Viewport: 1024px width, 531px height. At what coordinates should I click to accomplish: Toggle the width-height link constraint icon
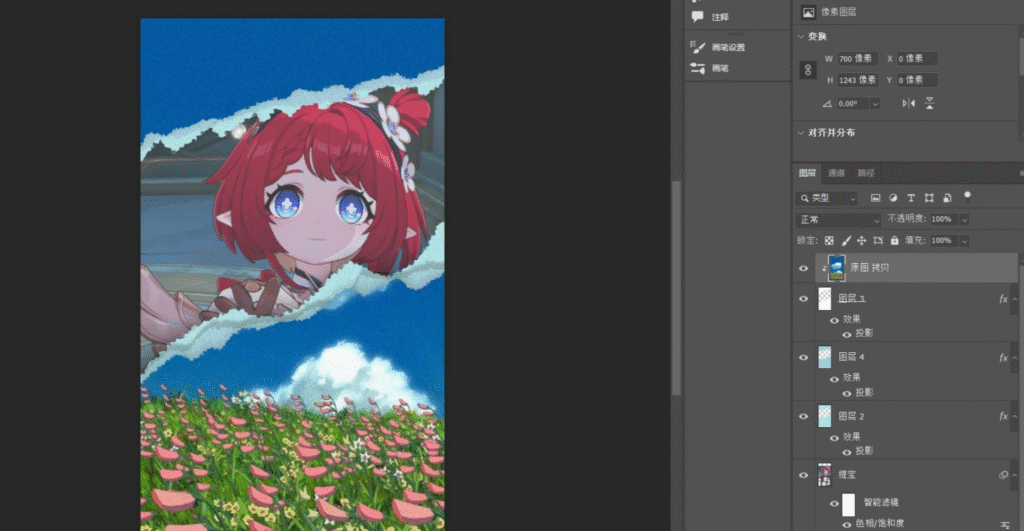pos(808,69)
